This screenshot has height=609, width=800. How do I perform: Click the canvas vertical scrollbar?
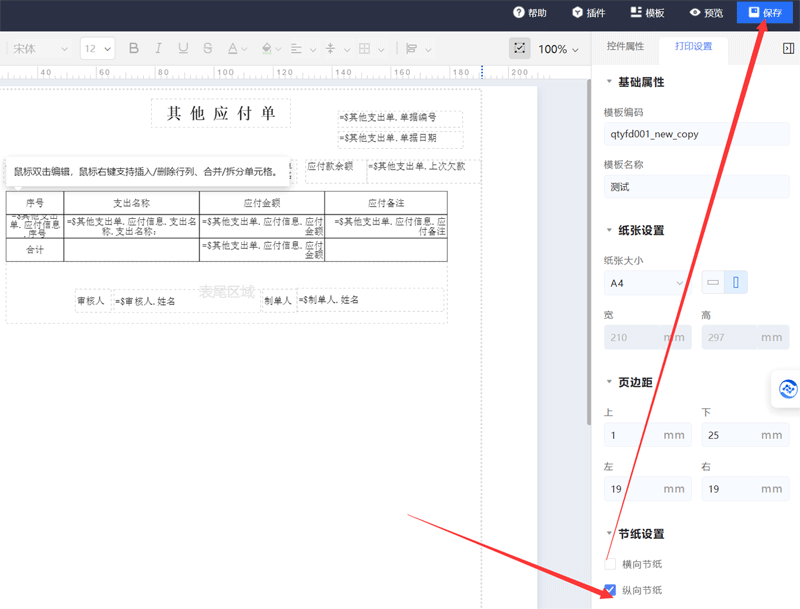coord(589,252)
